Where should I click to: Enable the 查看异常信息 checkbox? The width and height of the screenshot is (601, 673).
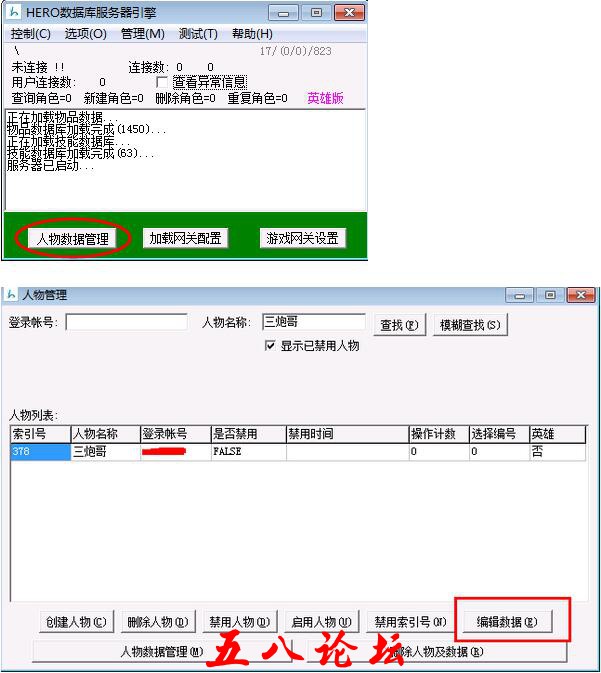164,82
